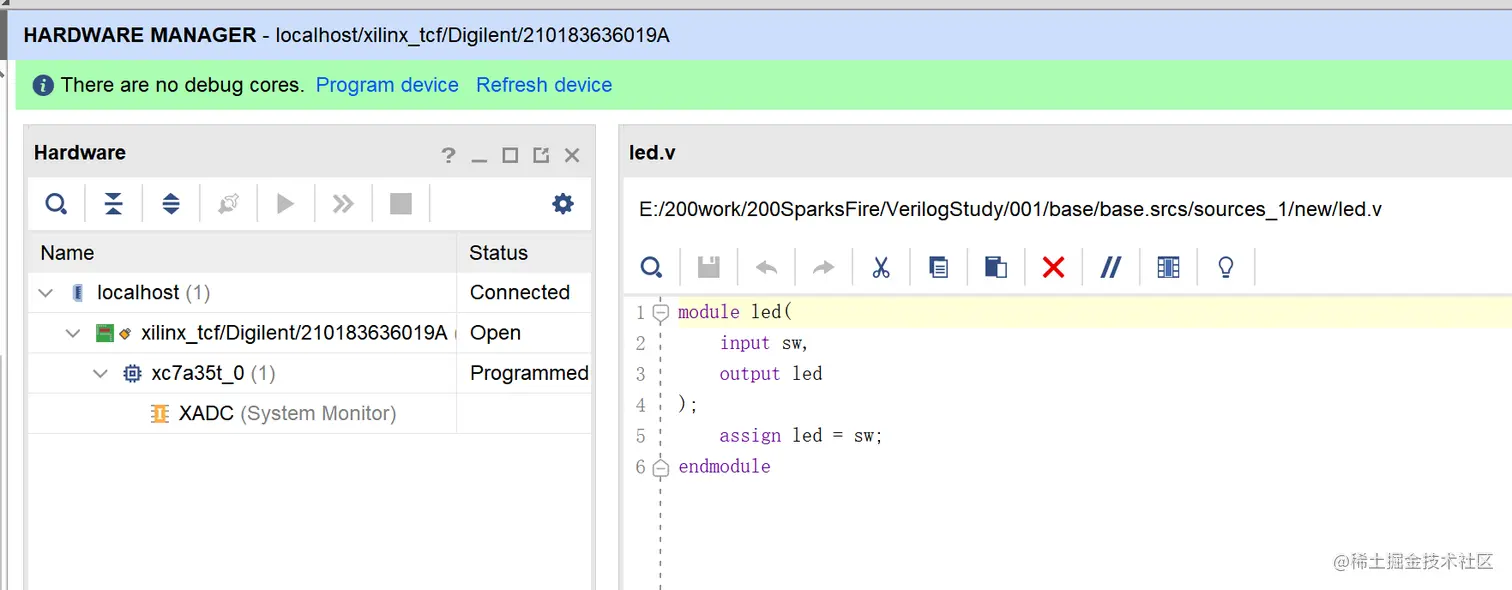This screenshot has height=590, width=1512.
Task: Click Program device link
Action: coord(387,85)
